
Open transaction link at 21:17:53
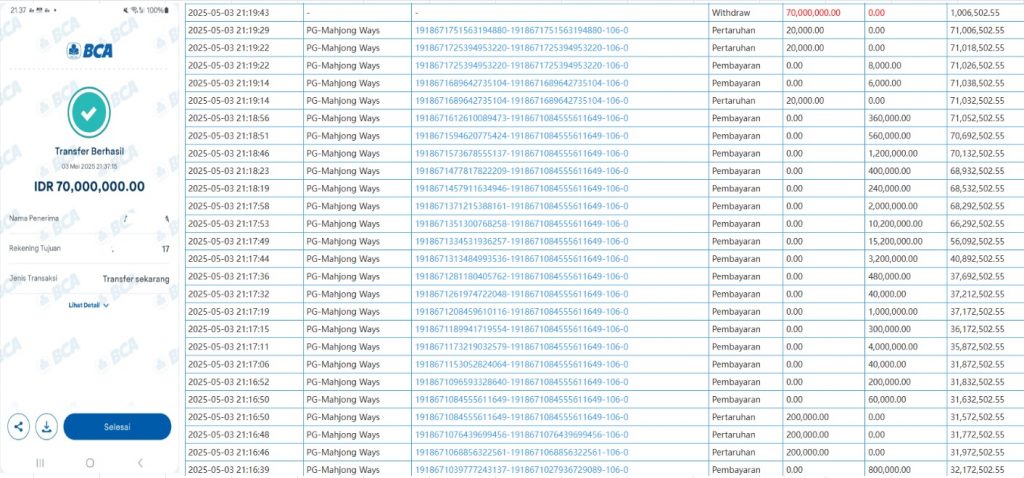[x=522, y=223]
